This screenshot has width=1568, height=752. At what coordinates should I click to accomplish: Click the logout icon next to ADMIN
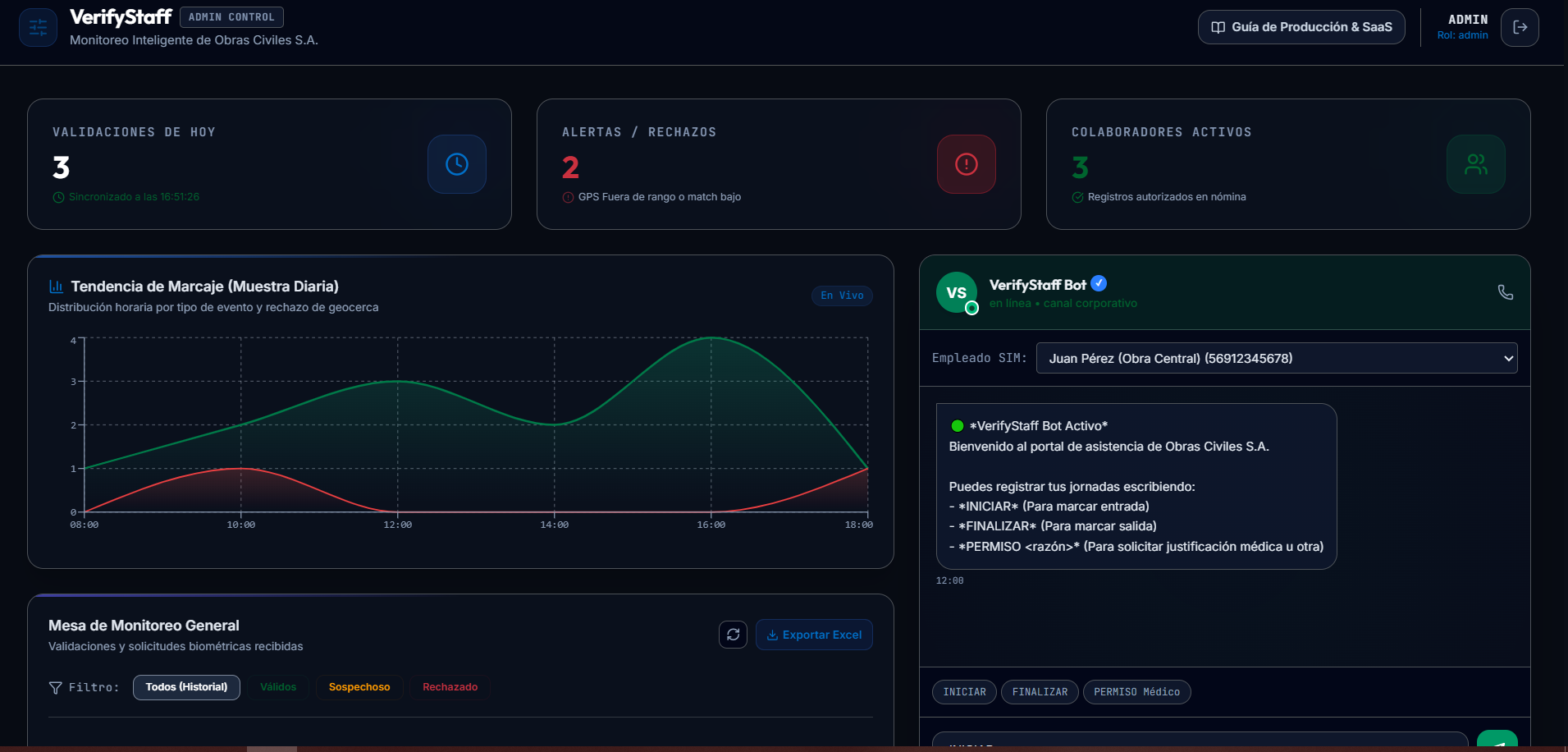pos(1520,27)
